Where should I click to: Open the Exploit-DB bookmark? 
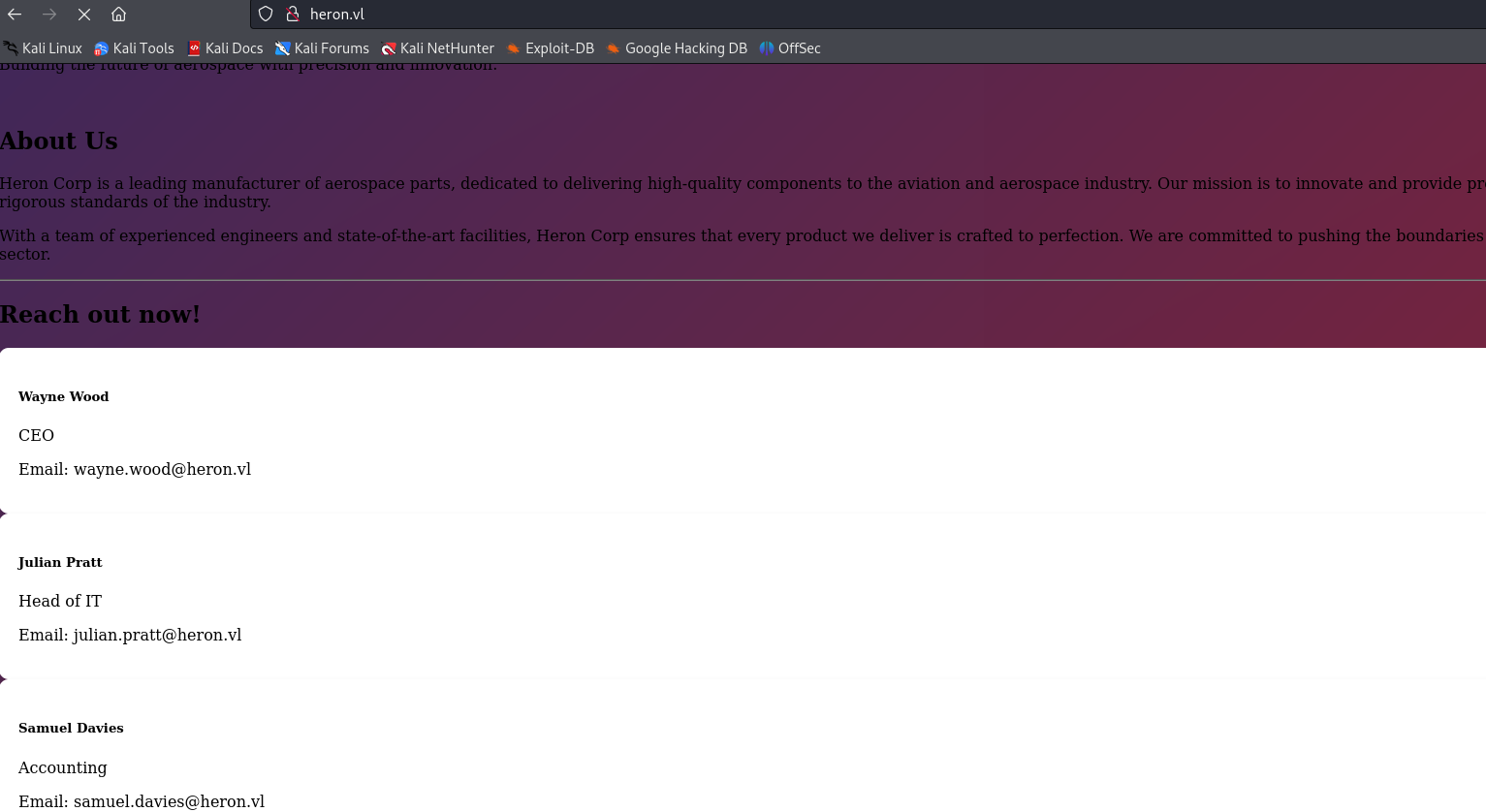(550, 48)
